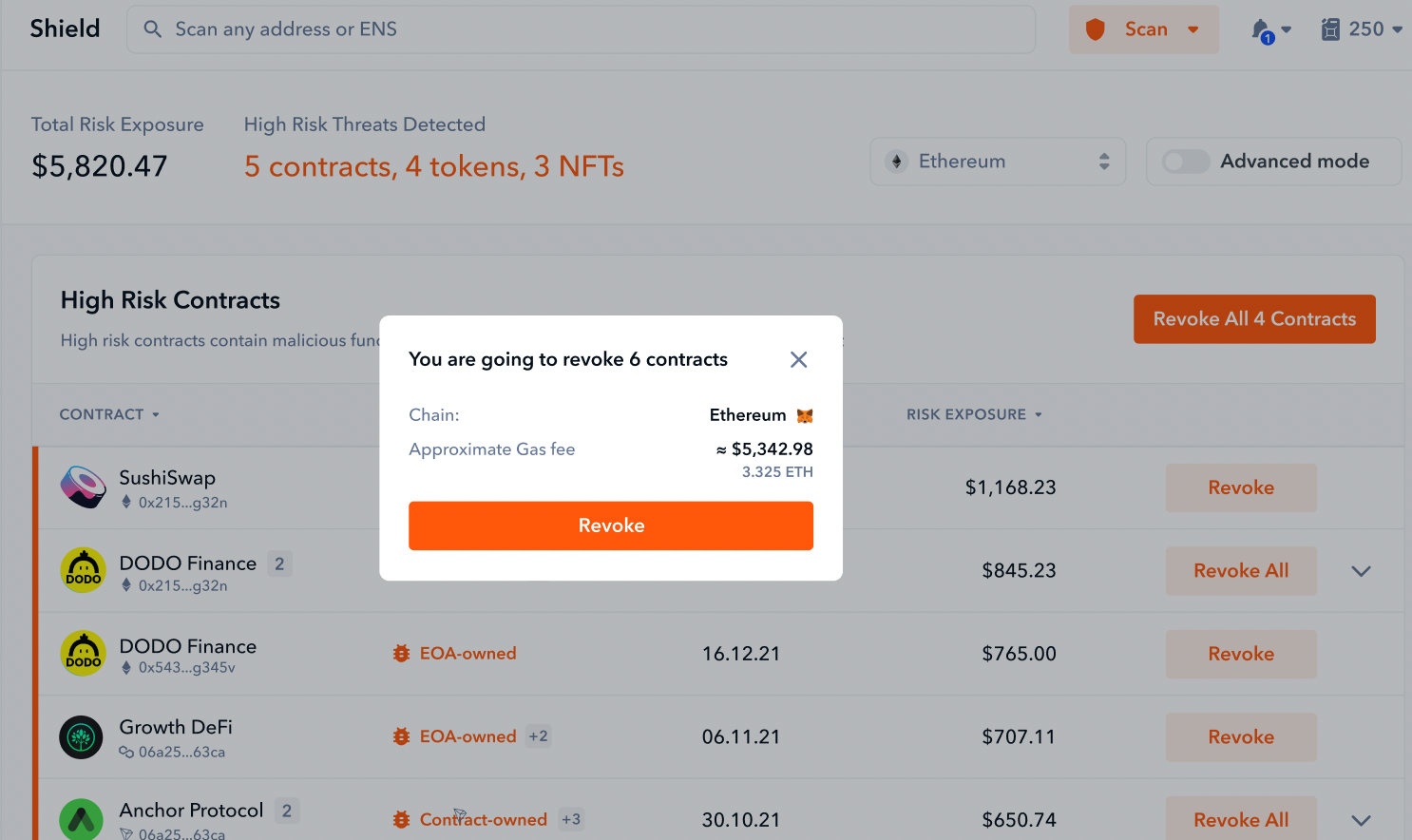Click the gas counter icon showing 250

pyautogui.click(x=1330, y=29)
